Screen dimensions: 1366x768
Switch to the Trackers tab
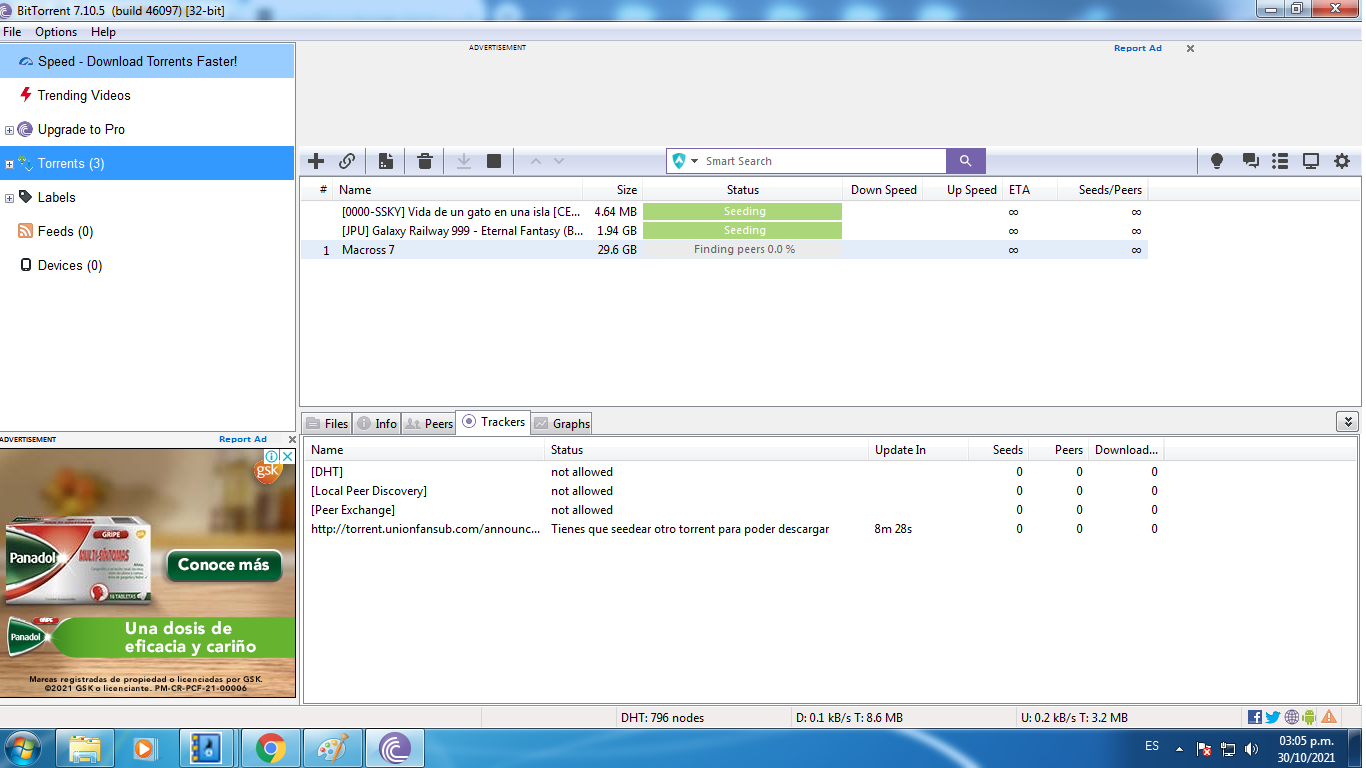(x=493, y=422)
